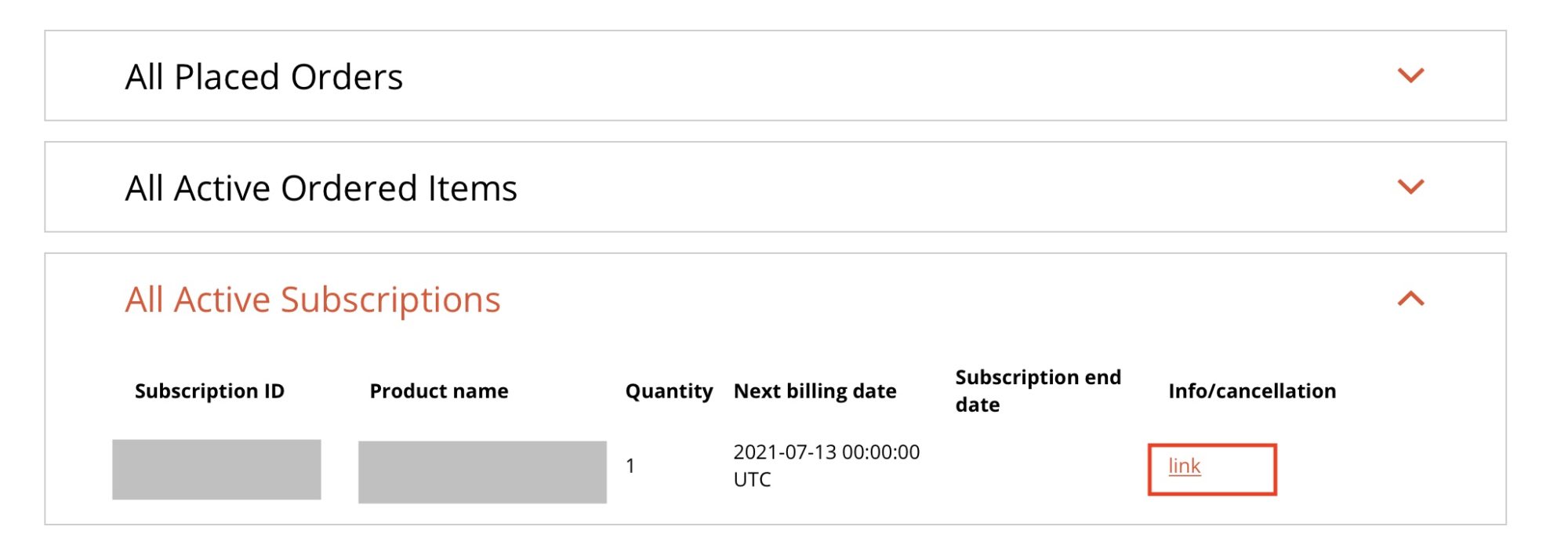1568x552 pixels.
Task: Click the All Placed Orders title
Action: 263,77
